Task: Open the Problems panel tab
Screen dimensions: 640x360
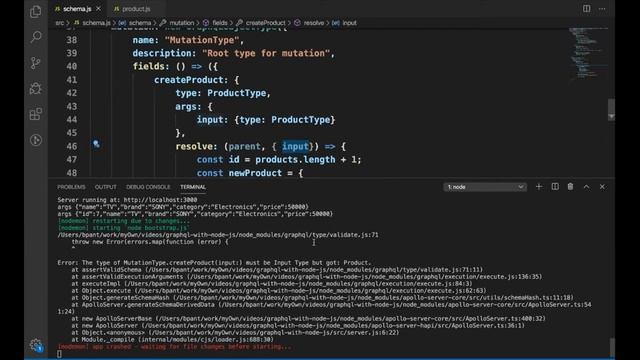Action: pyautogui.click(x=71, y=187)
